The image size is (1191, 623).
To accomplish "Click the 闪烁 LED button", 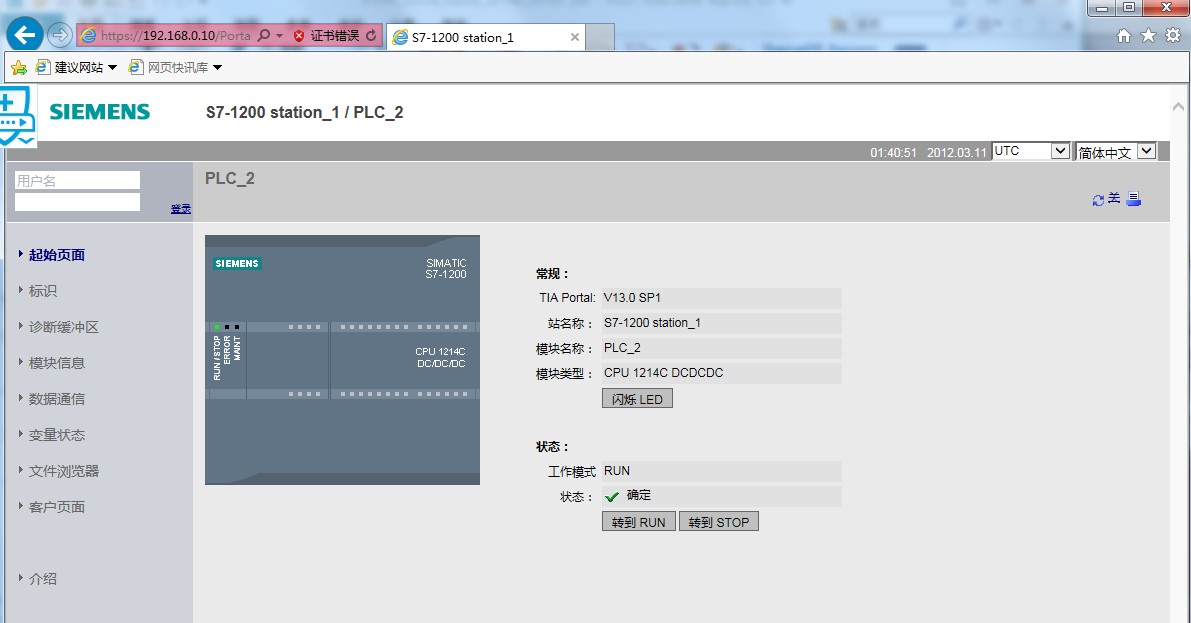I will 637,399.
